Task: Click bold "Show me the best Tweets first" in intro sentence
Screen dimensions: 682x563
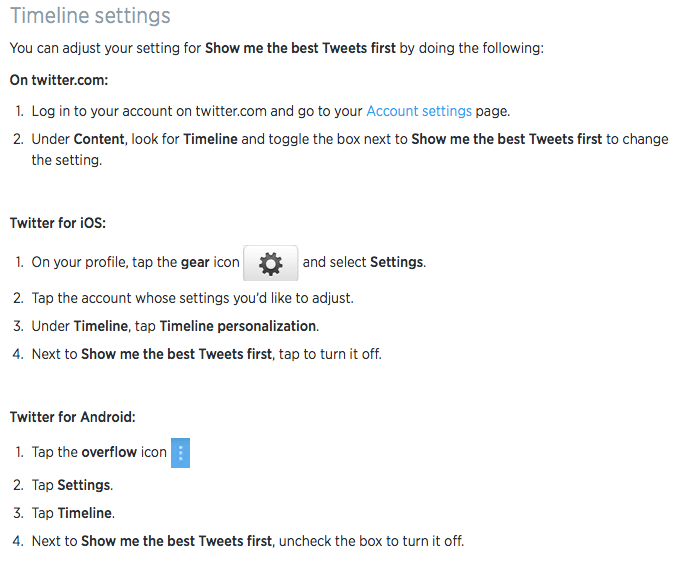Action: coord(301,48)
